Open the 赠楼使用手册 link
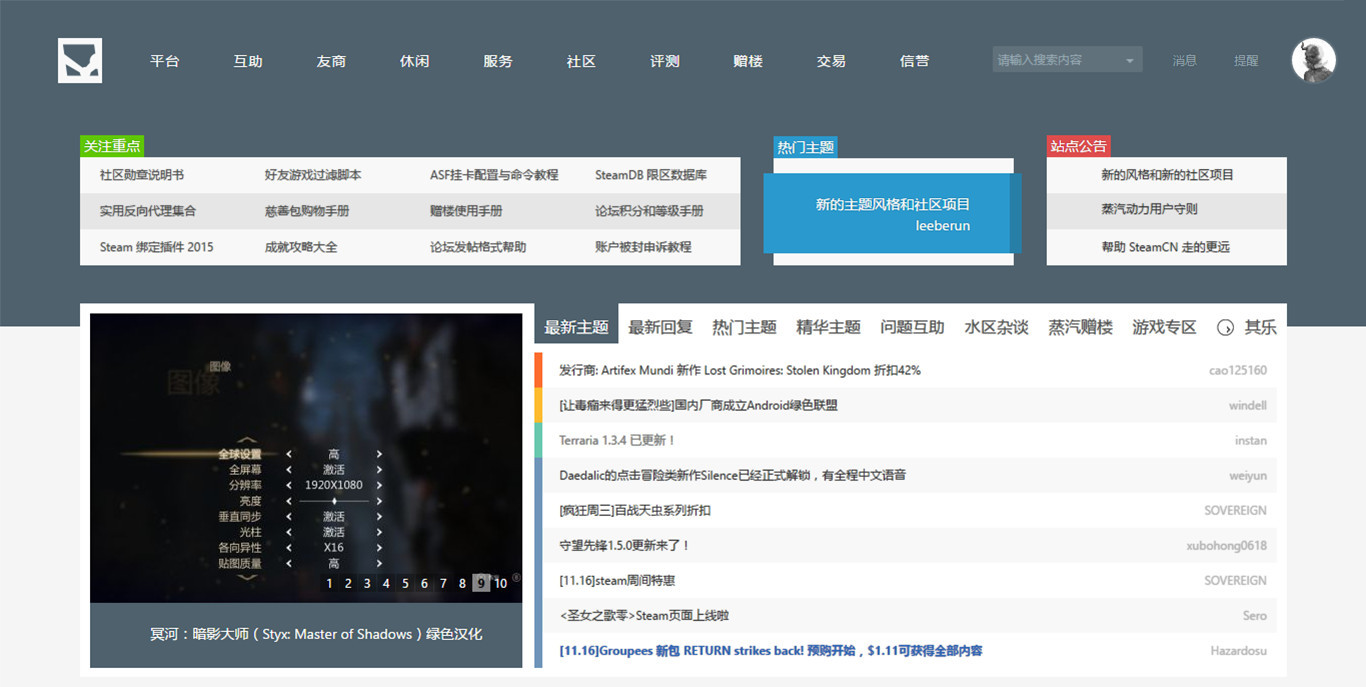Viewport: 1366px width, 687px height. pos(466,211)
